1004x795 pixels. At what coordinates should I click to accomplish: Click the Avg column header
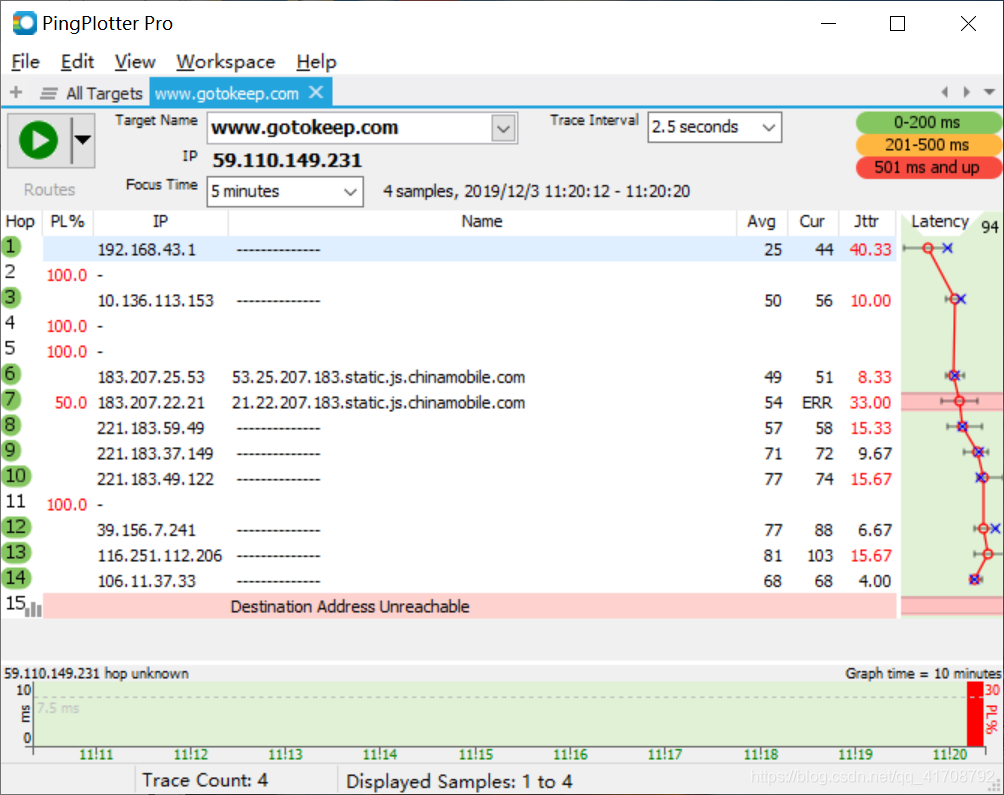[762, 221]
